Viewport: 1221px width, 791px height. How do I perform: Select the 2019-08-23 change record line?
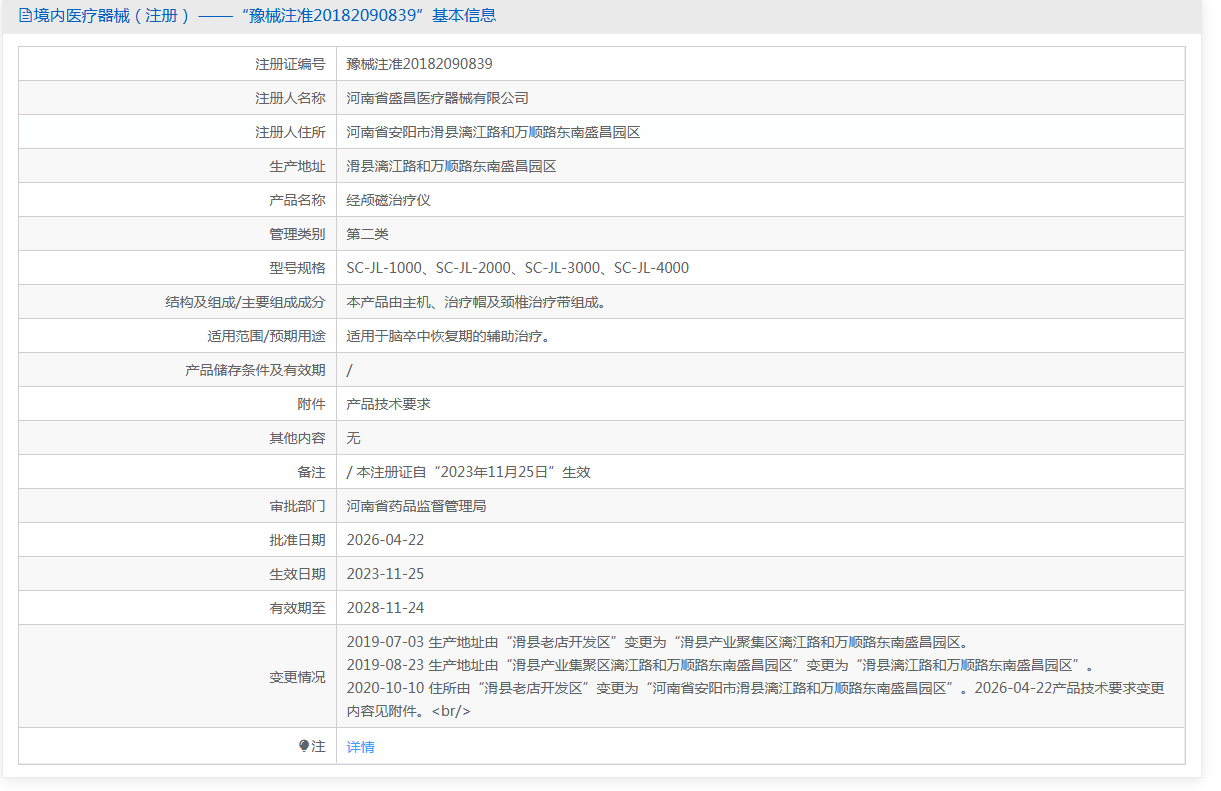[721, 665]
